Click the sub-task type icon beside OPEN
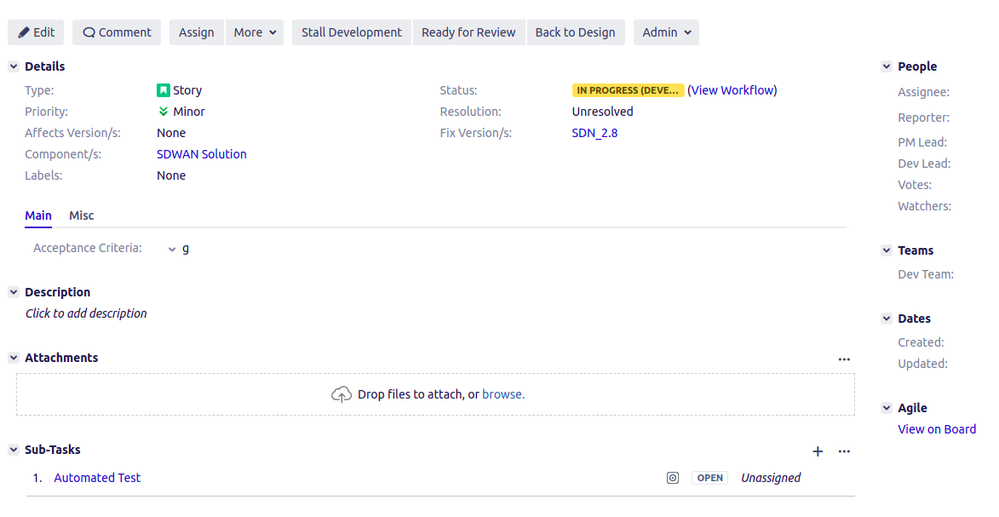Viewport: 999px width, 517px height. [x=673, y=478]
